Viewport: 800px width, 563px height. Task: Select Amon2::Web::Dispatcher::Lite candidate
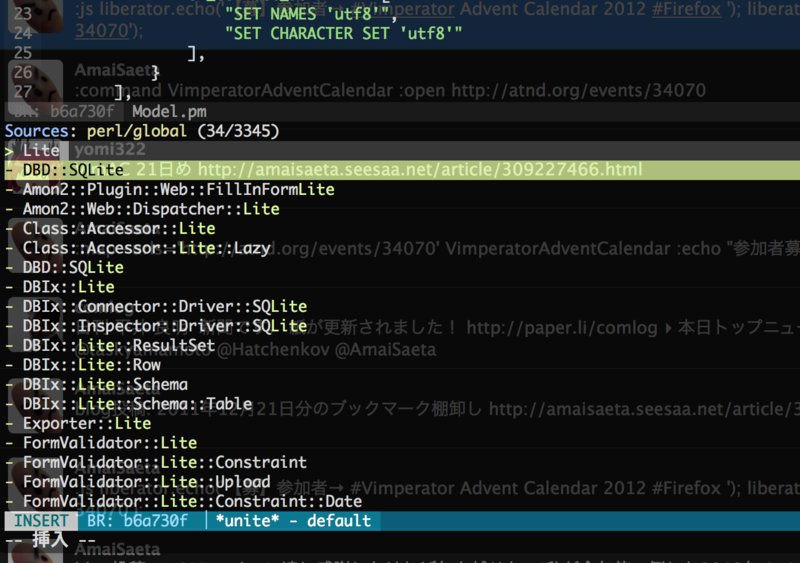pyautogui.click(x=151, y=209)
